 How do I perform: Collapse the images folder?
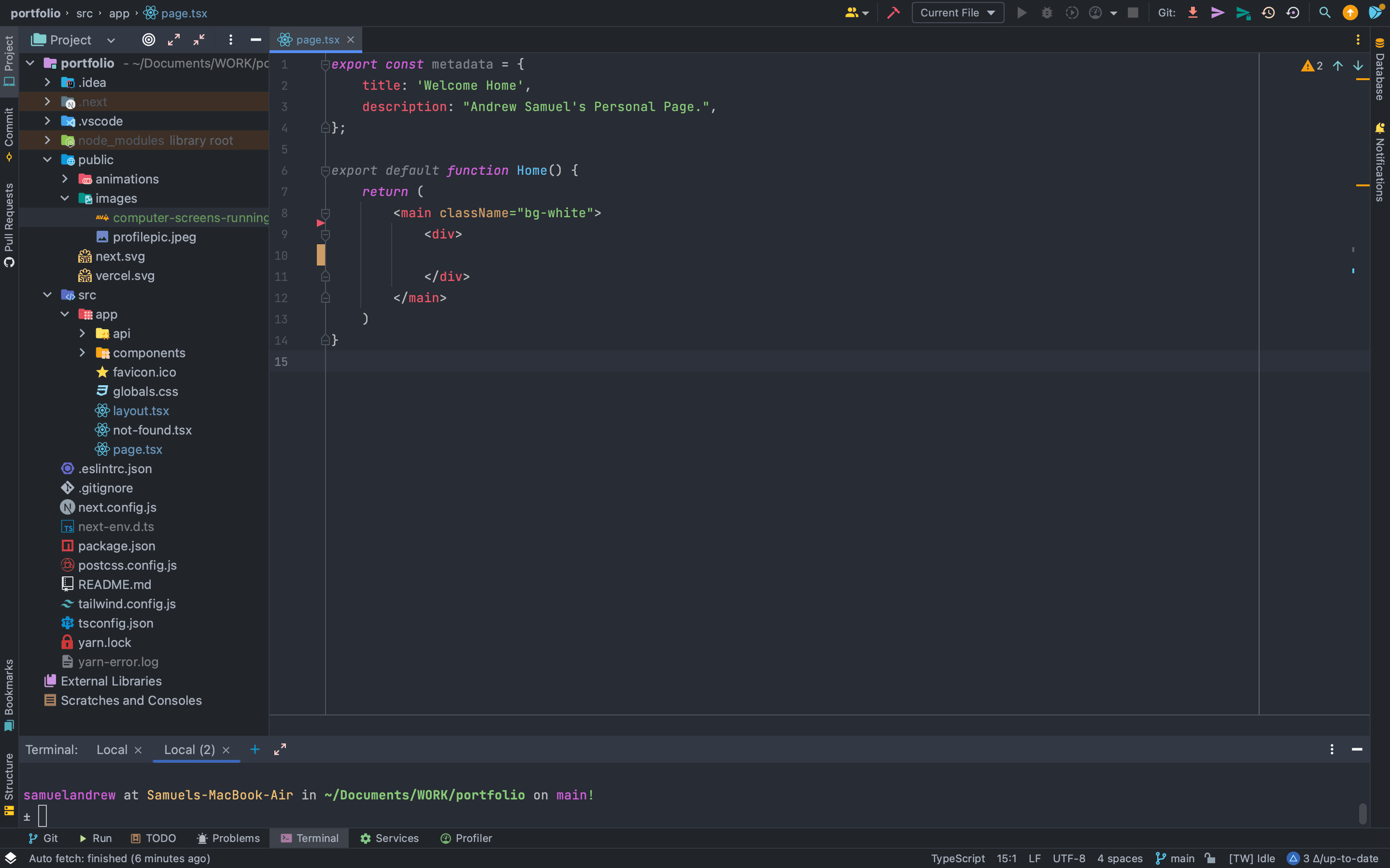click(x=65, y=198)
